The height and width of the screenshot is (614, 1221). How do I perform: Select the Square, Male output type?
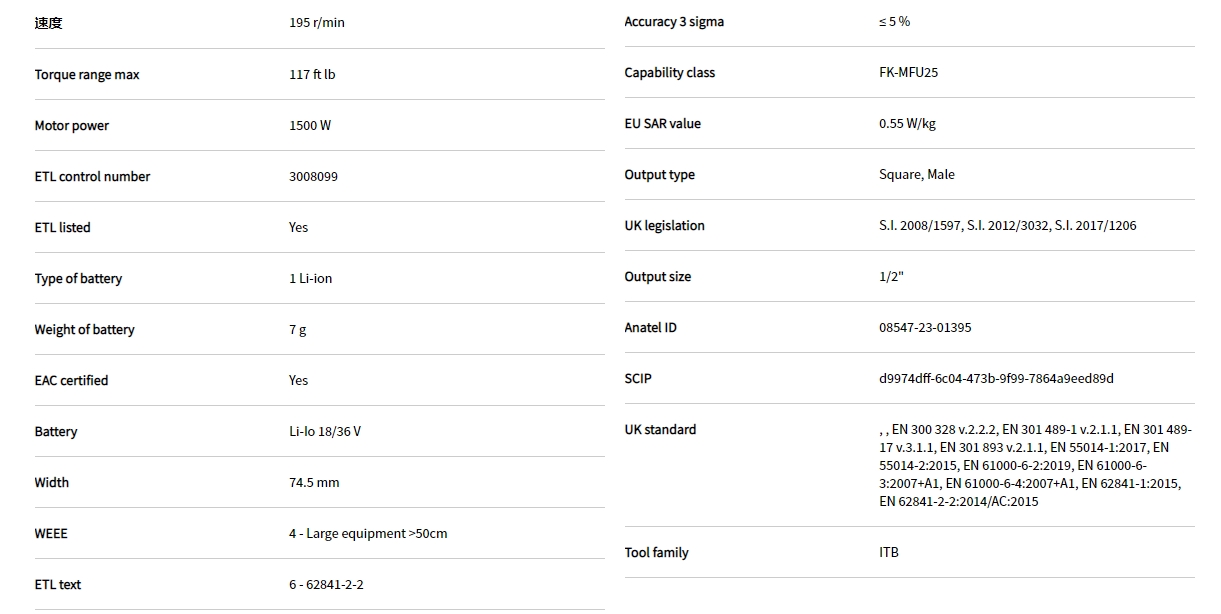point(916,175)
